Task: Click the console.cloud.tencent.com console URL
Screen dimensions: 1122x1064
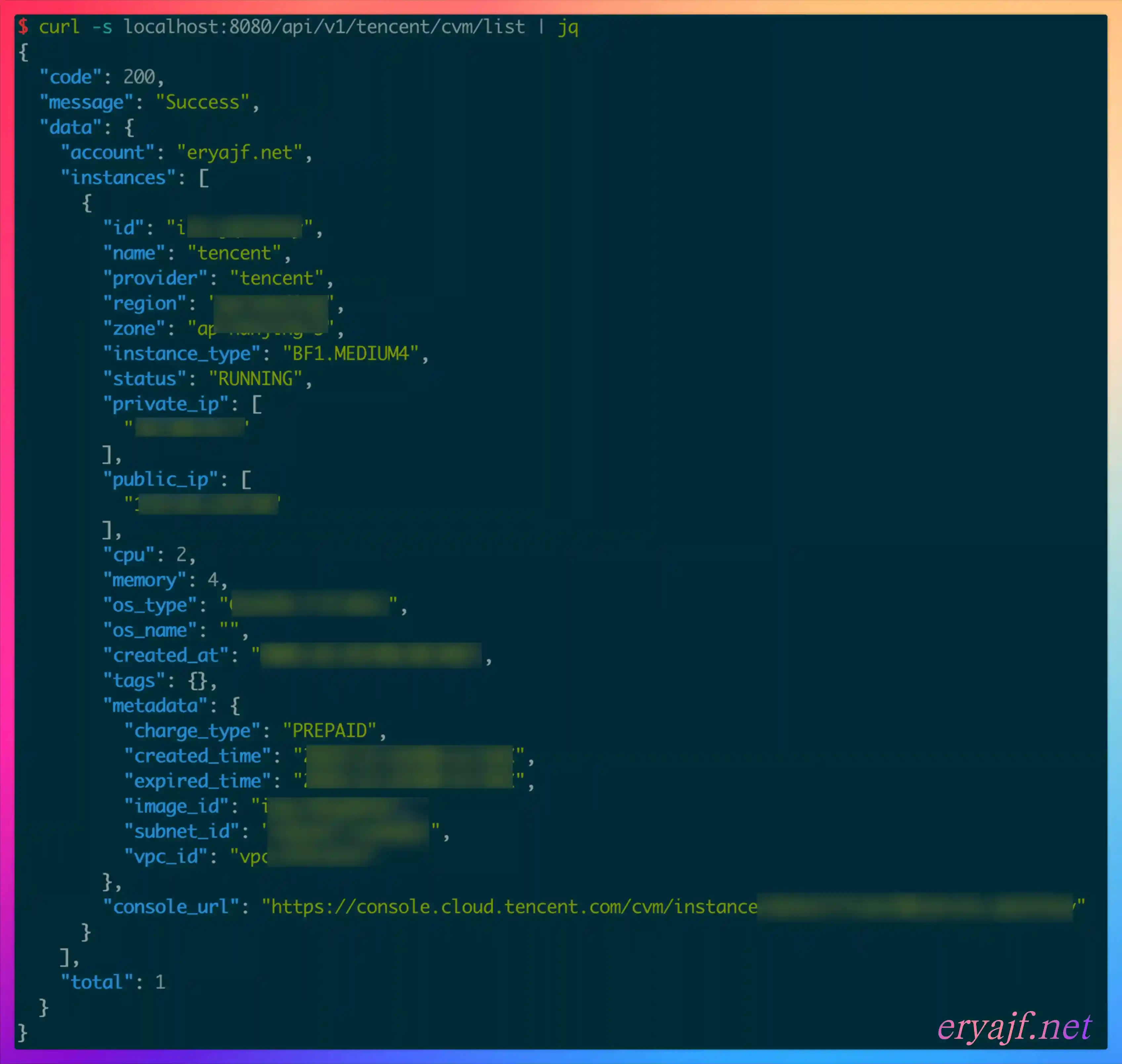Action: tap(513, 906)
